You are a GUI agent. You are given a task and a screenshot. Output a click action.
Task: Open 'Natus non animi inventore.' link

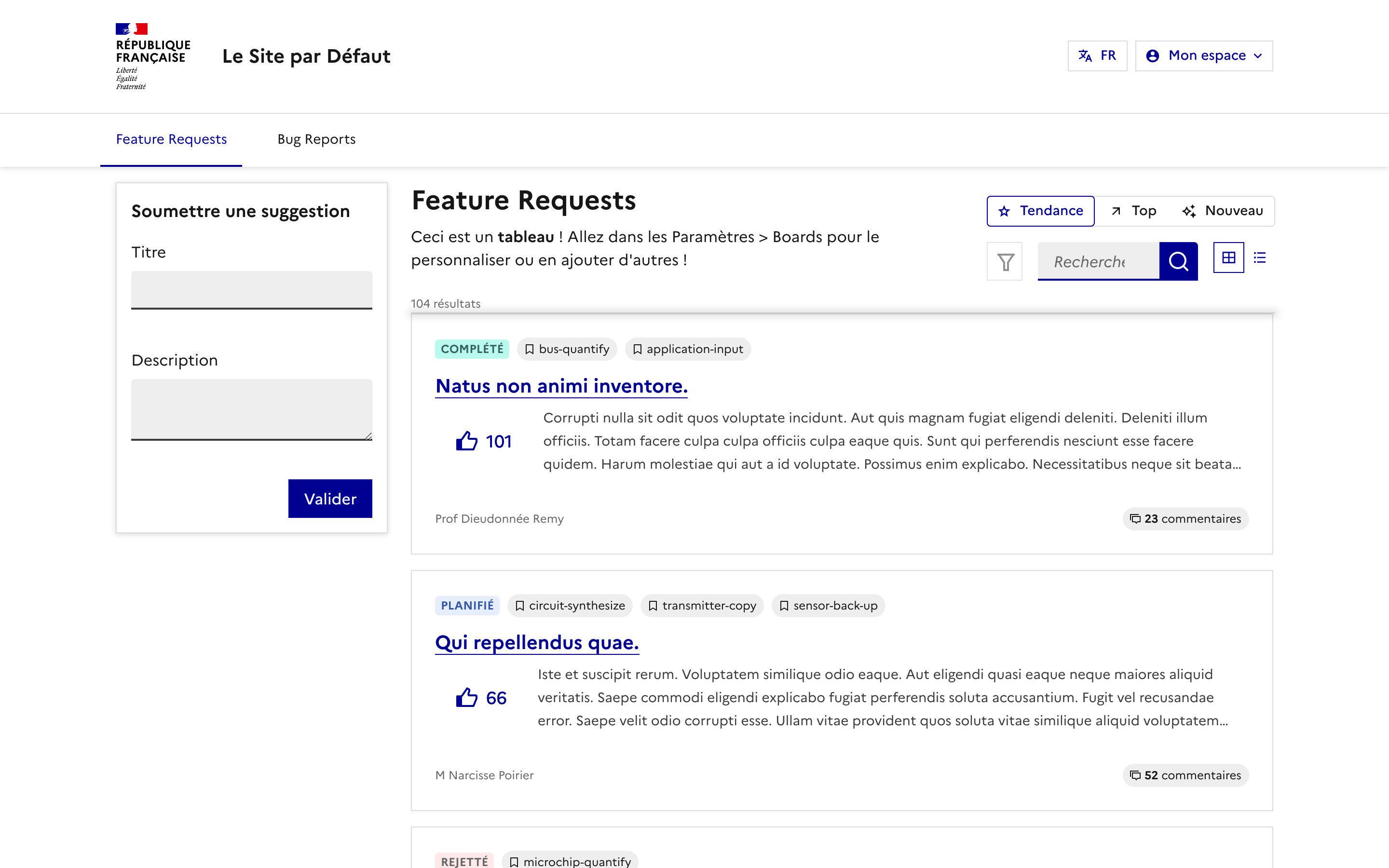coord(561,386)
